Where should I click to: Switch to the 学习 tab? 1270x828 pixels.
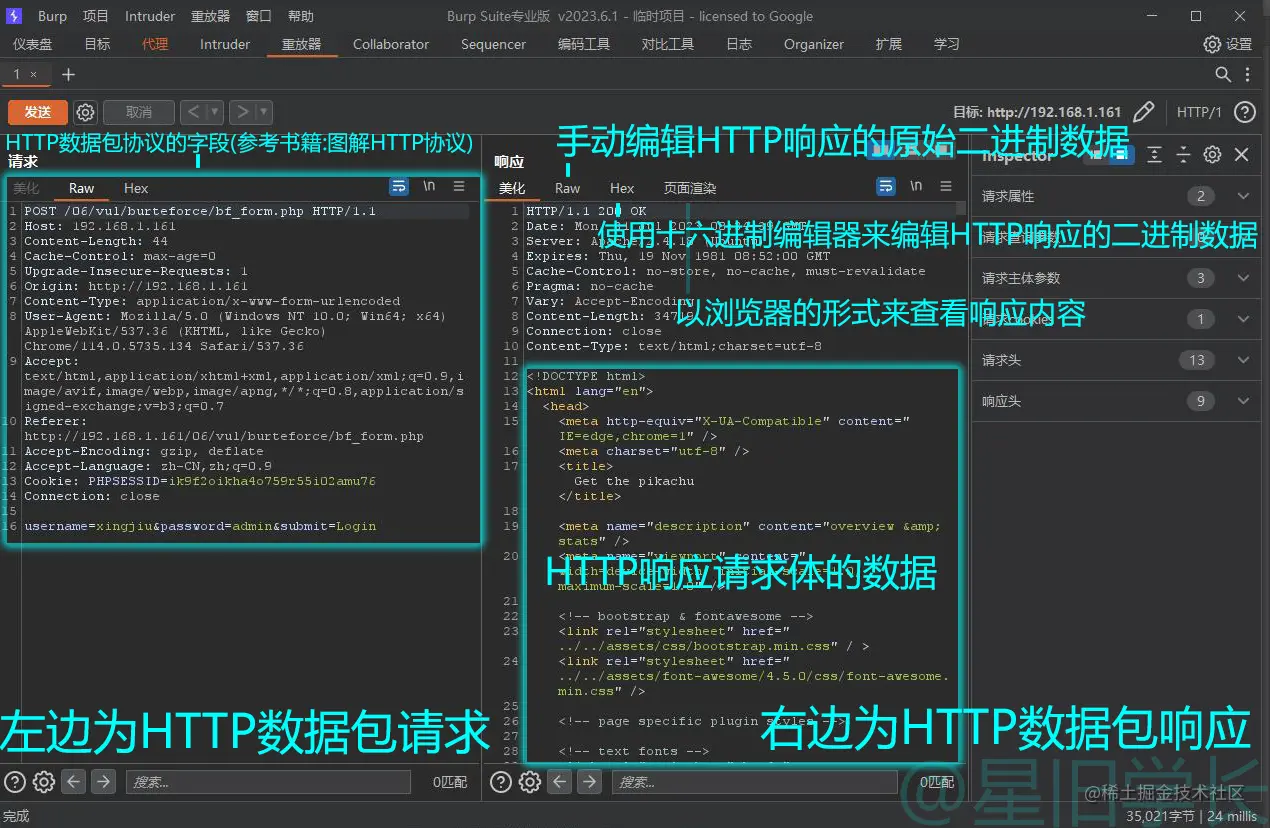pyautogui.click(x=946, y=44)
